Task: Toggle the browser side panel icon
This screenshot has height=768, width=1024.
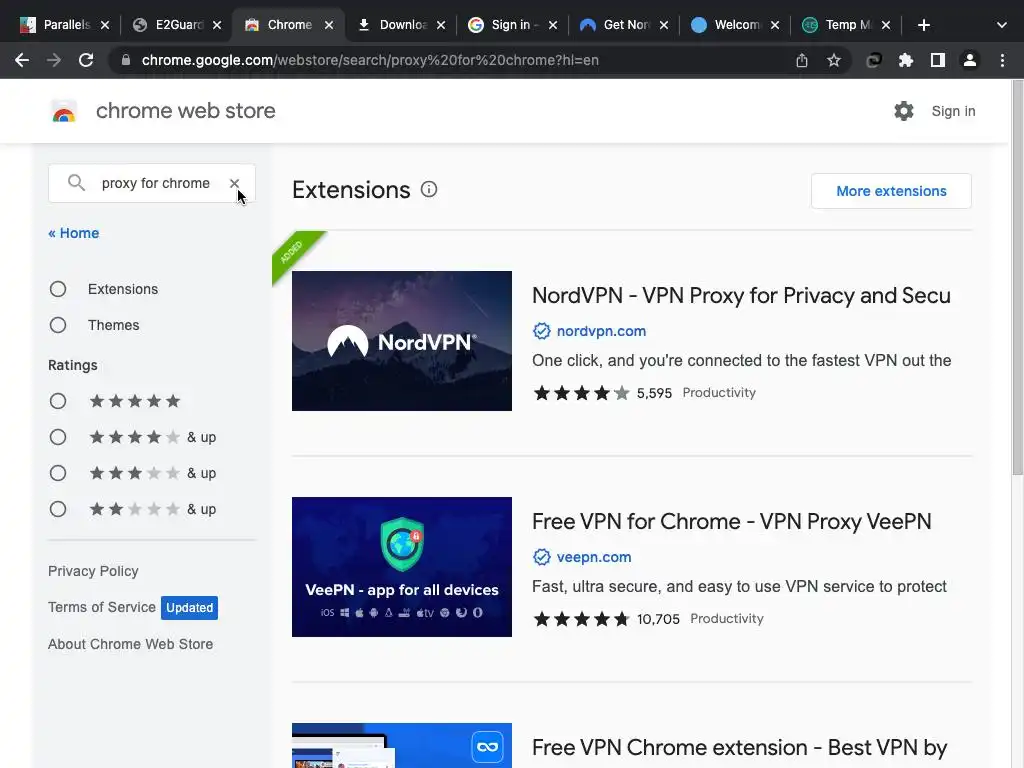Action: click(x=938, y=60)
